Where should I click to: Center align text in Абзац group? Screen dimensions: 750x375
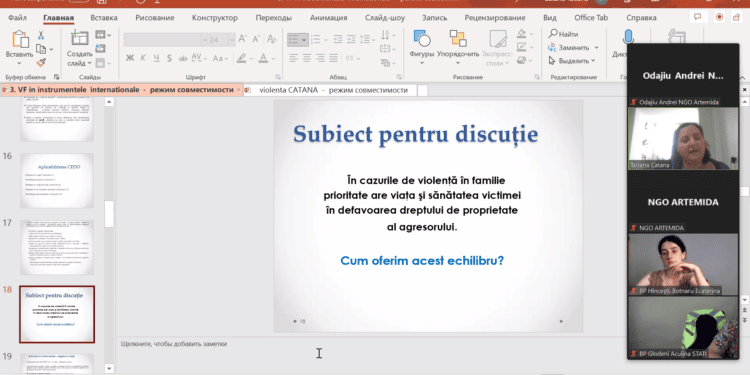click(x=307, y=58)
